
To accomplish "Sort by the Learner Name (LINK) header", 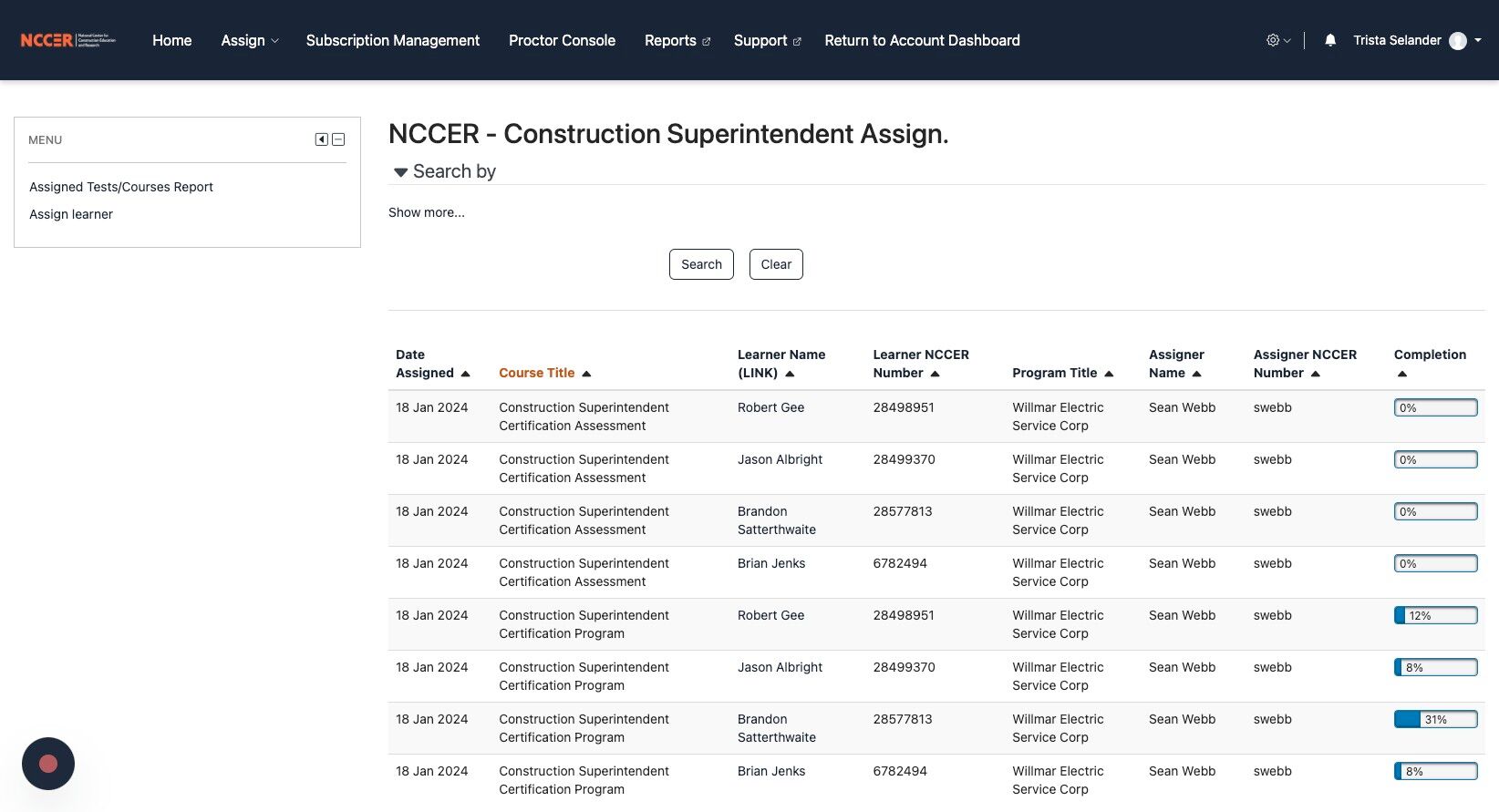I will point(781,364).
